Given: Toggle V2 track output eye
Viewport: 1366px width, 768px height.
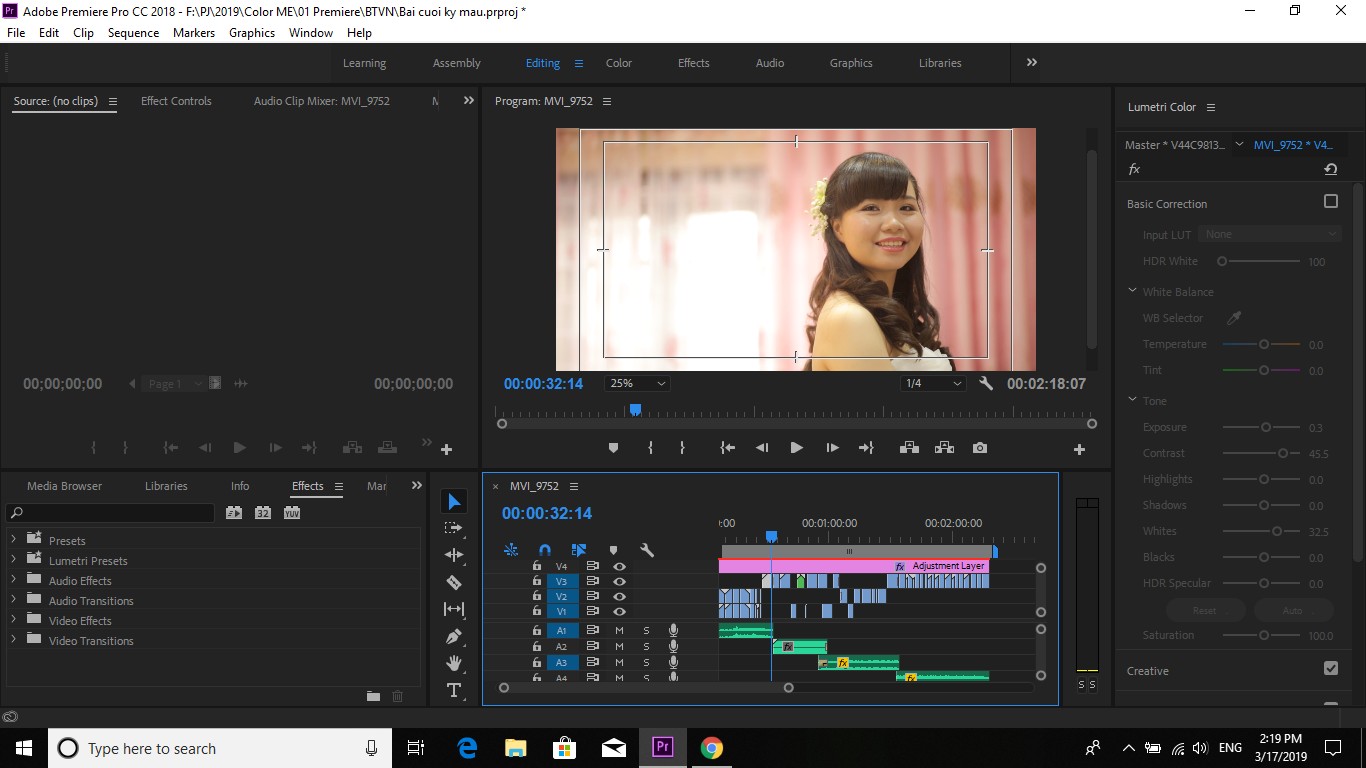Looking at the screenshot, I should click(x=620, y=596).
